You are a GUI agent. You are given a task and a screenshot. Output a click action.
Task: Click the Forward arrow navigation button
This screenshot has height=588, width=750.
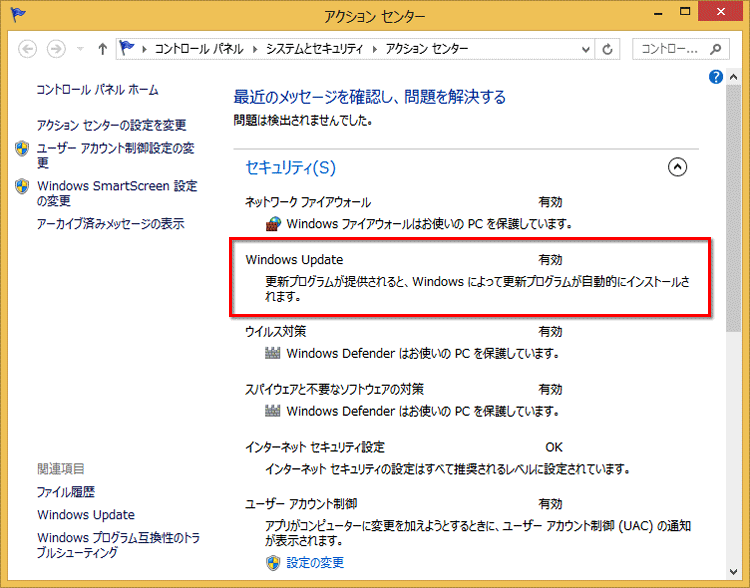tap(57, 49)
